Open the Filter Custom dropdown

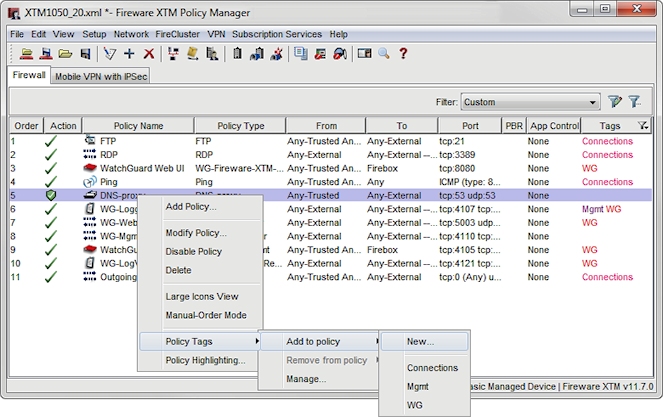[x=530, y=102]
